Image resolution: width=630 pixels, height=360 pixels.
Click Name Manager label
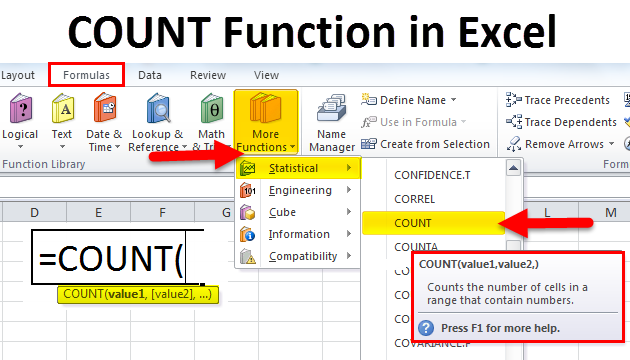[x=331, y=141]
